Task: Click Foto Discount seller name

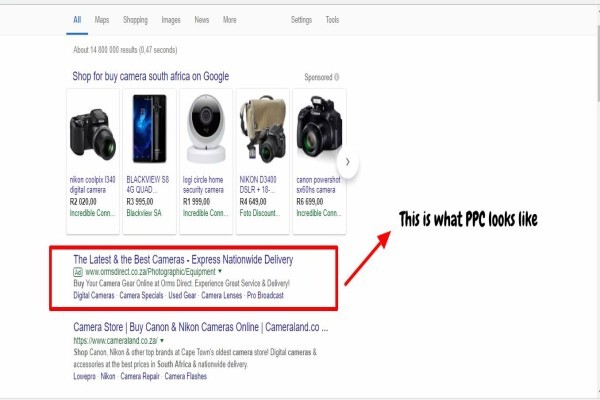Action: coord(260,213)
